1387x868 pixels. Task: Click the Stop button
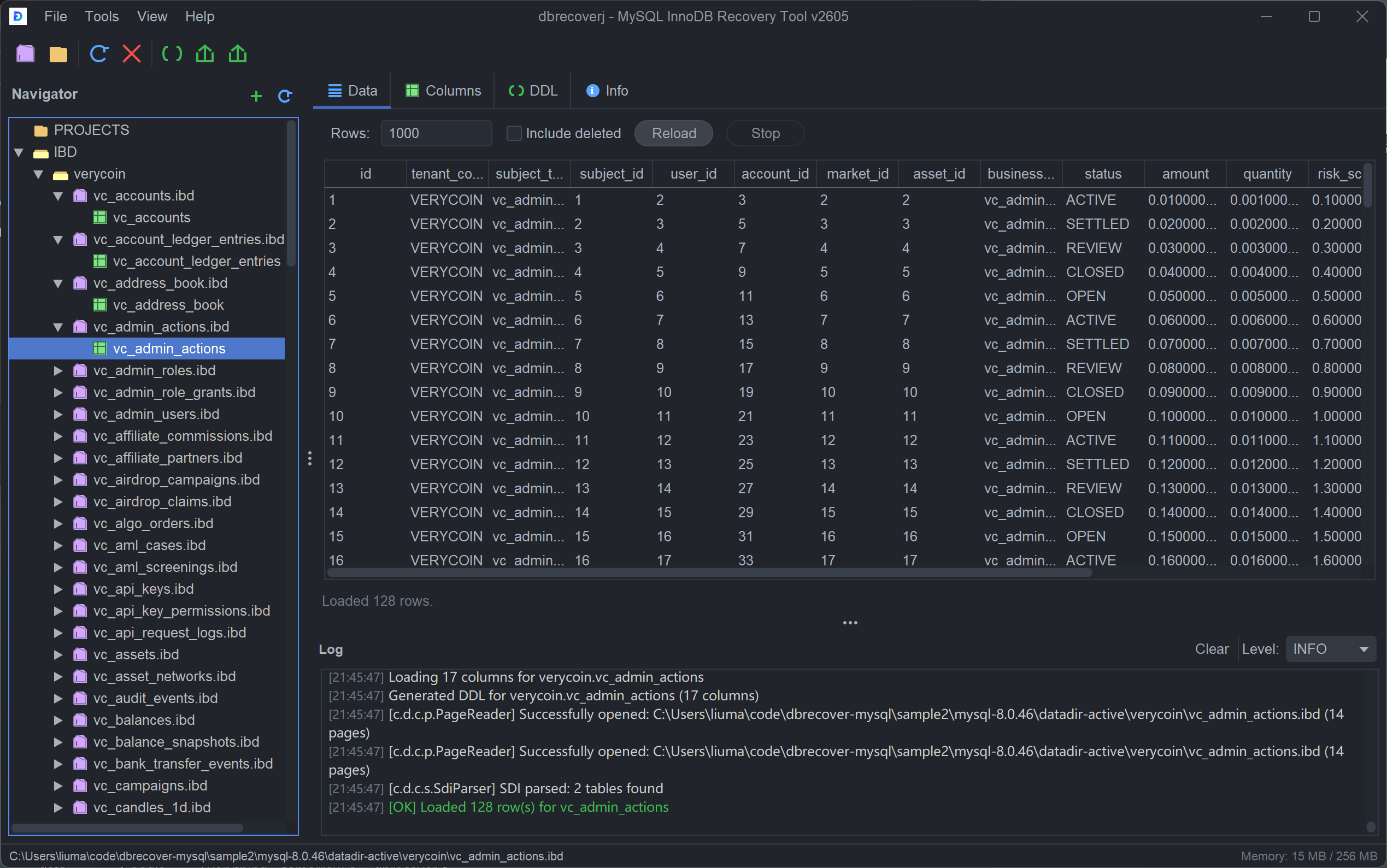(765, 133)
